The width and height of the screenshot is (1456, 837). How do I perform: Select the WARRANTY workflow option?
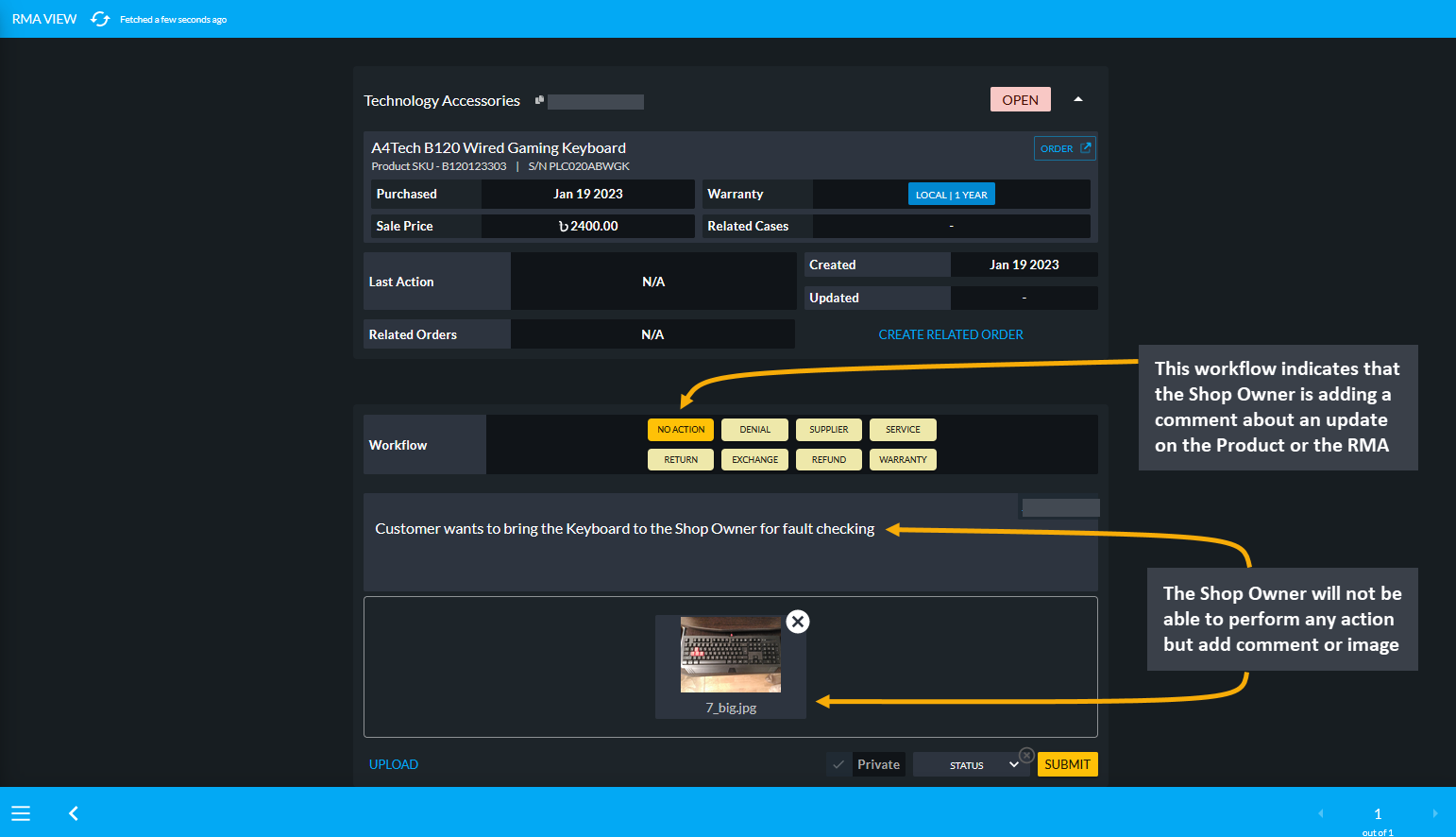tap(903, 459)
